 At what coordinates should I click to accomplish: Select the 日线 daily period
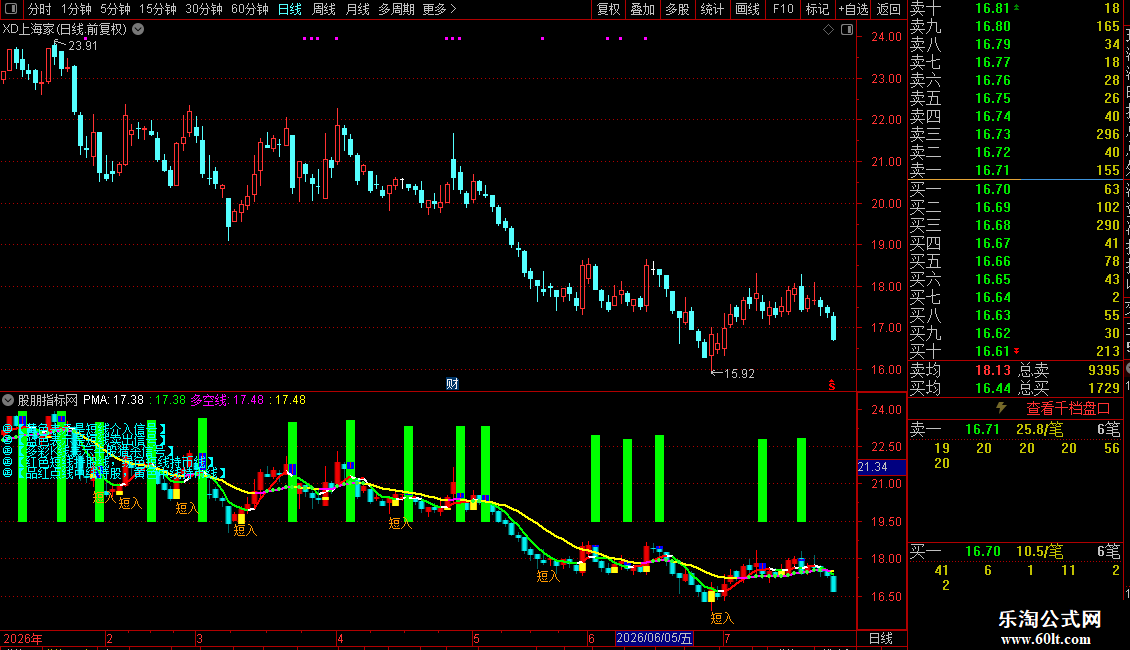pyautogui.click(x=290, y=9)
